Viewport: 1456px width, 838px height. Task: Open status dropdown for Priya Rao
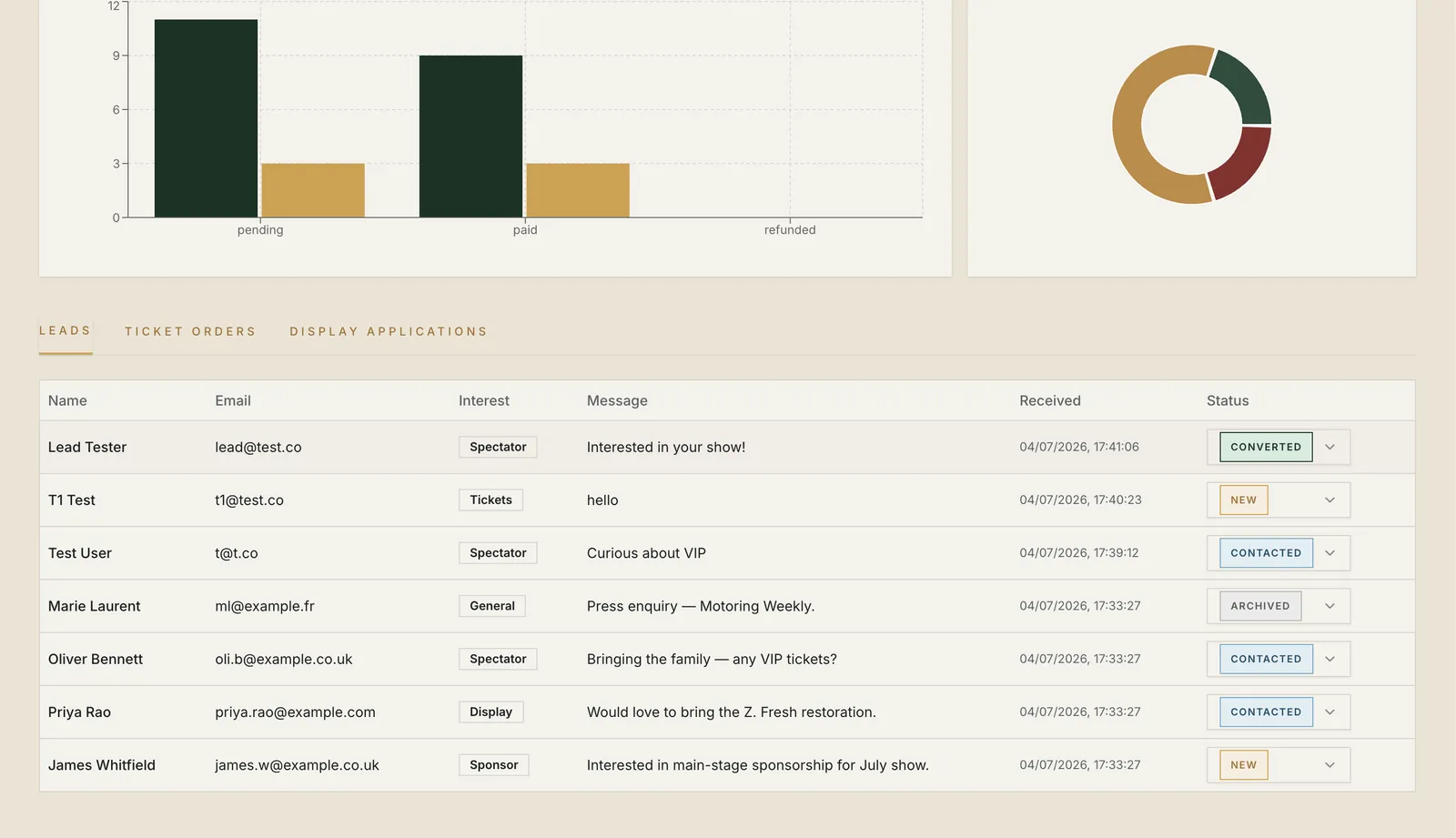[1278, 712]
